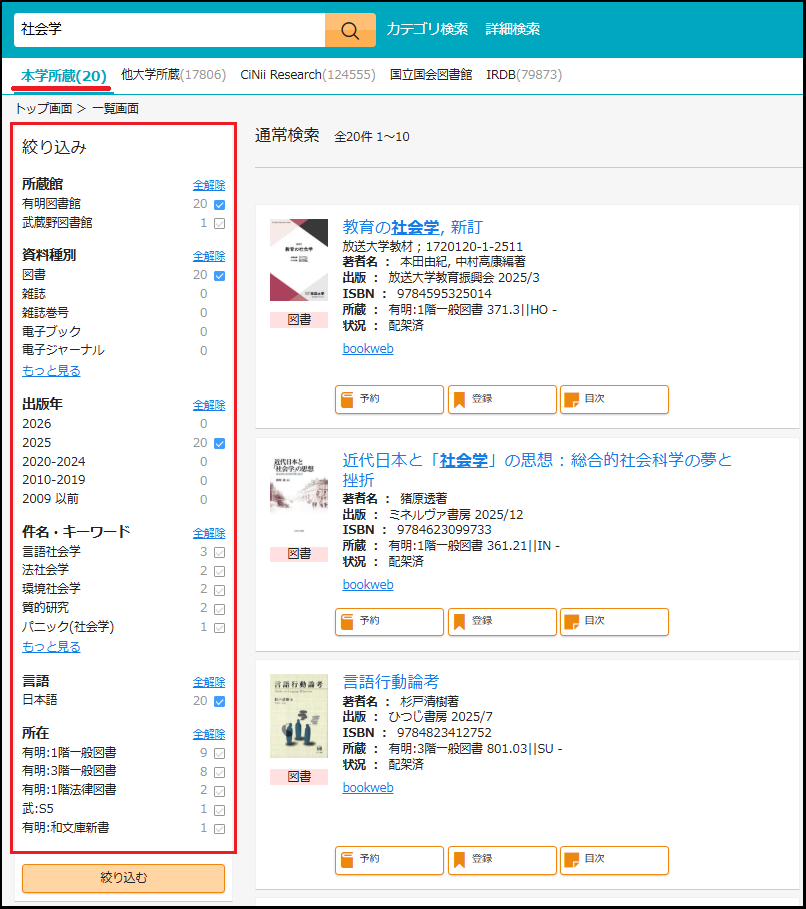Check the パニック(社会学) checkbox

219,628
